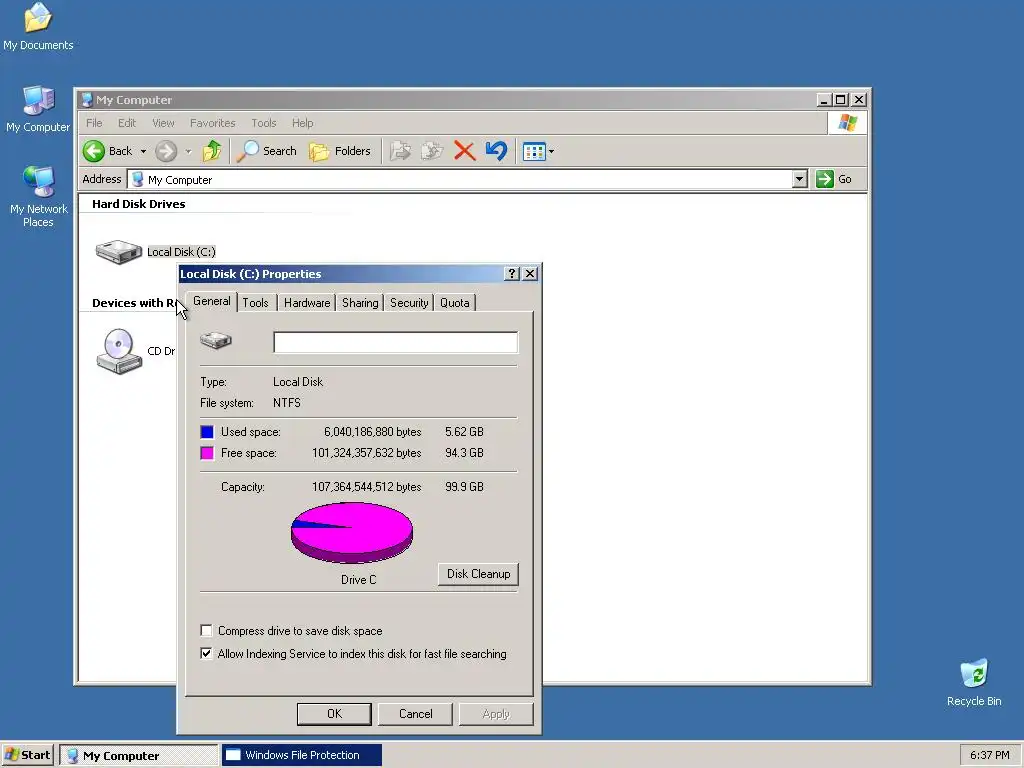Click the Move To folder icon
The width and height of the screenshot is (1024, 768).
400,151
